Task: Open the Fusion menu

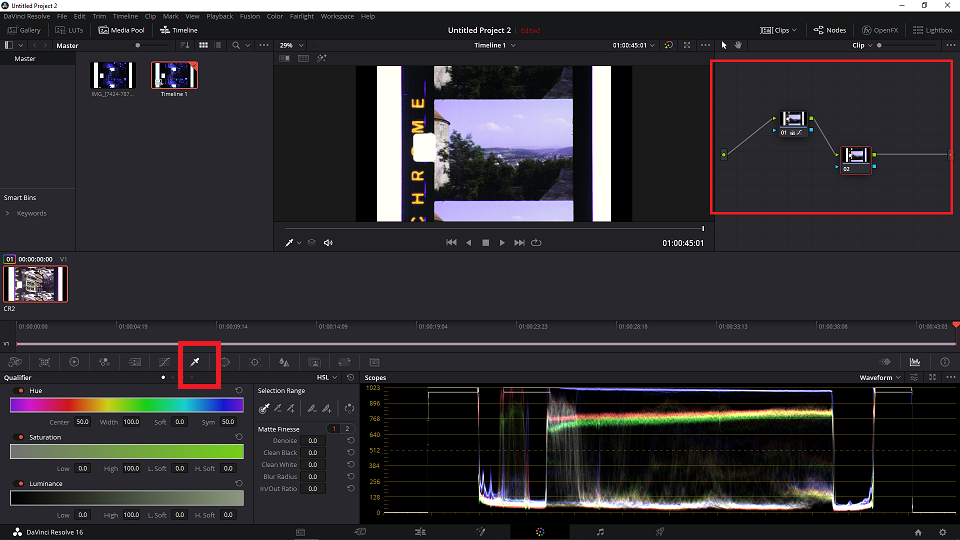Action: [x=250, y=17]
